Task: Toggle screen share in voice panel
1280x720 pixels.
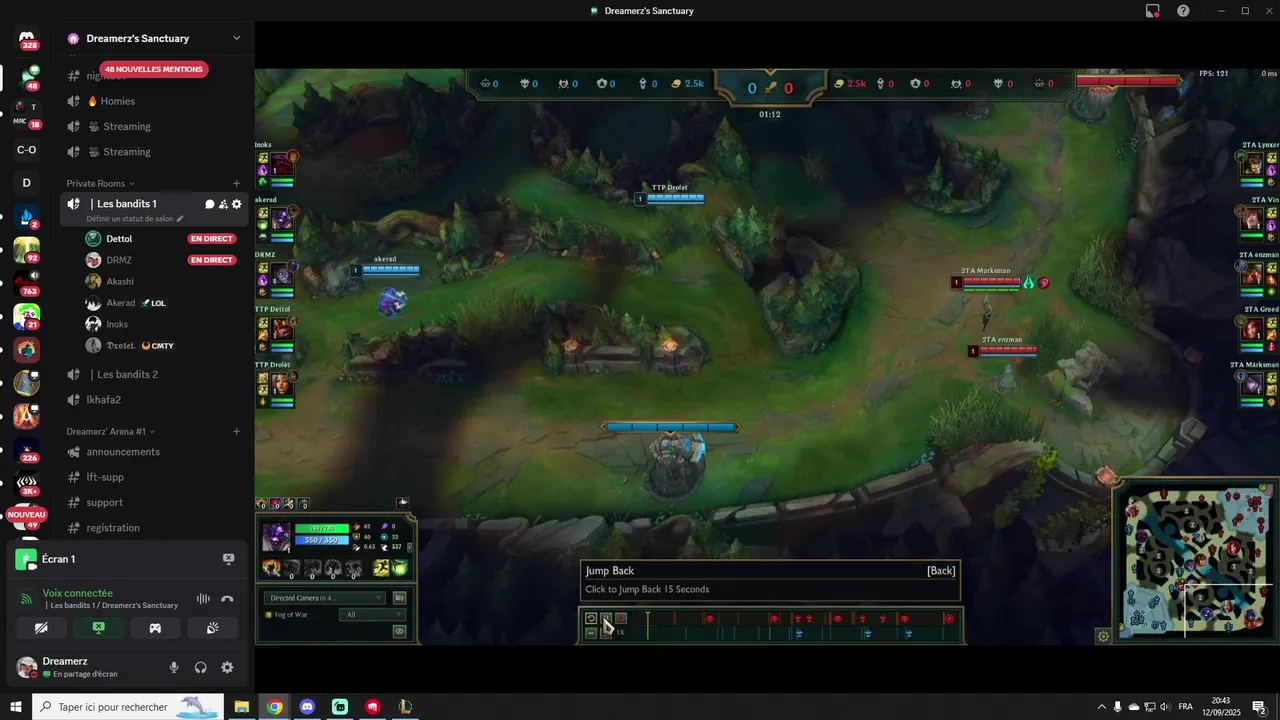Action: 98,628
